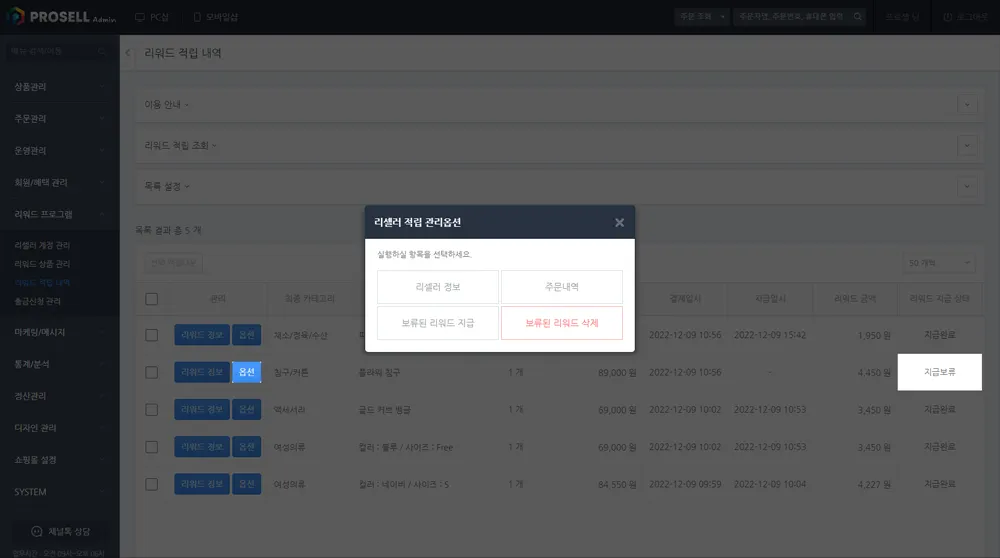Open 채널톡 상담 chat

pyautogui.click(x=60, y=531)
